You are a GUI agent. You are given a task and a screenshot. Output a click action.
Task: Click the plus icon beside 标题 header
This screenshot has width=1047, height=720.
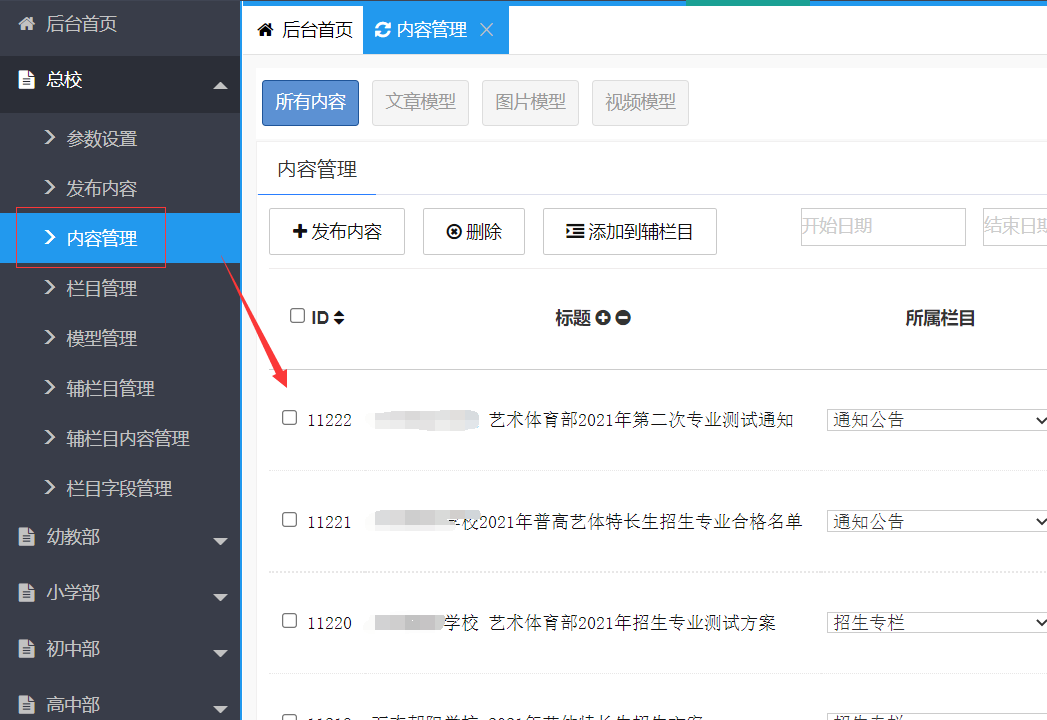click(603, 318)
